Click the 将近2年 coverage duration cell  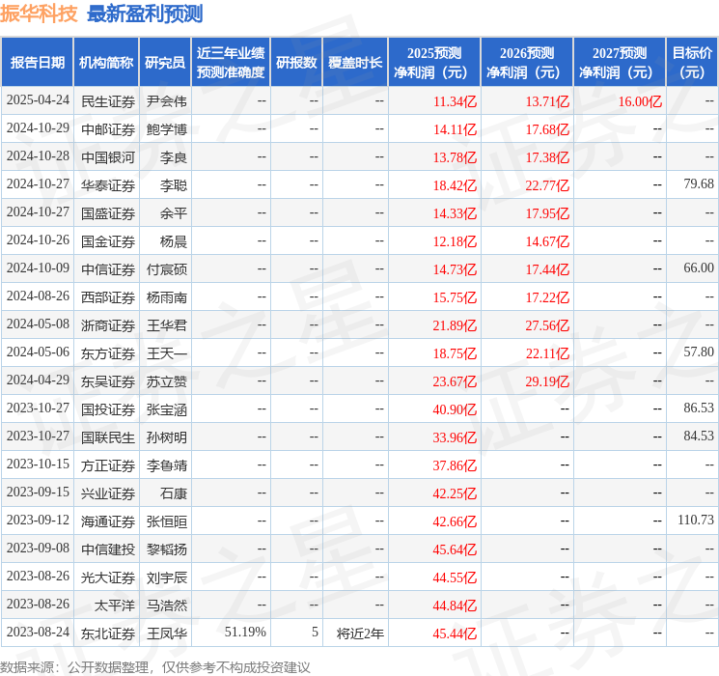tap(360, 632)
